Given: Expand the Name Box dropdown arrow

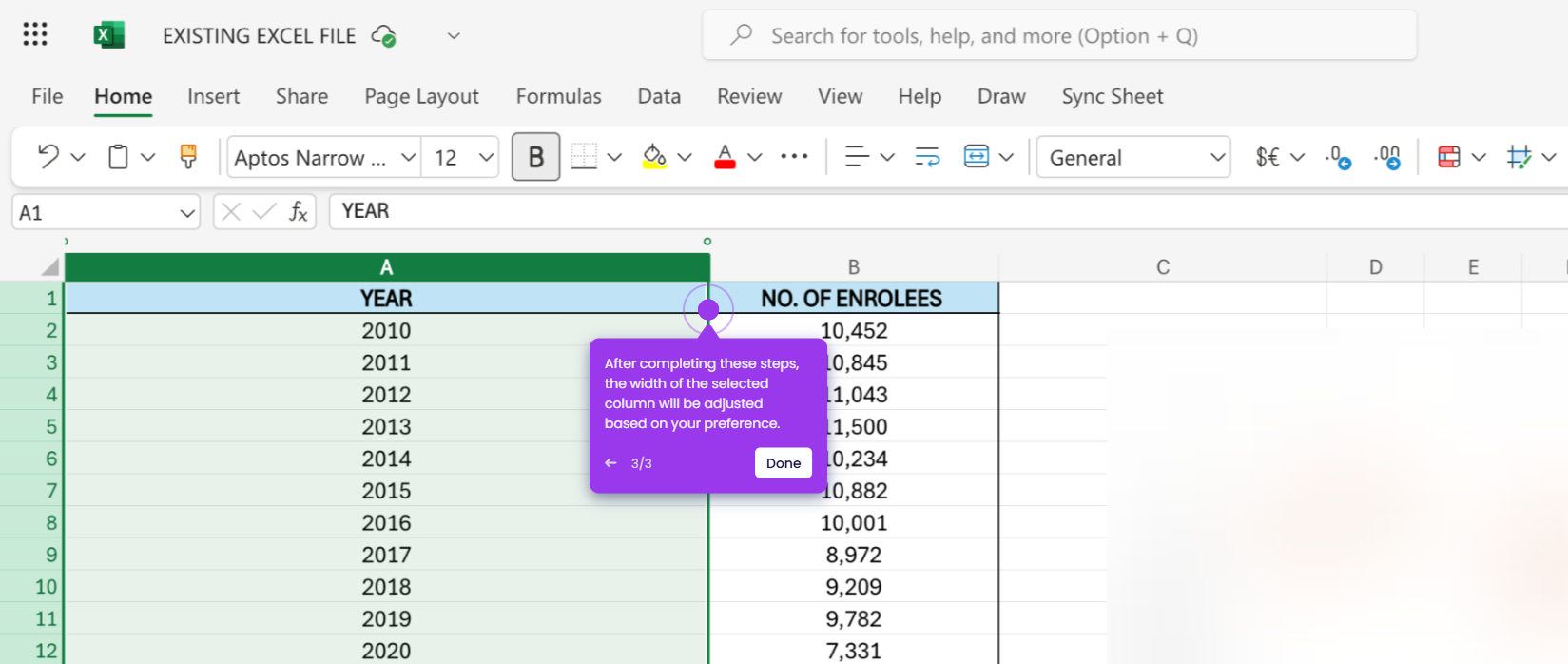Looking at the screenshot, I should 187,212.
